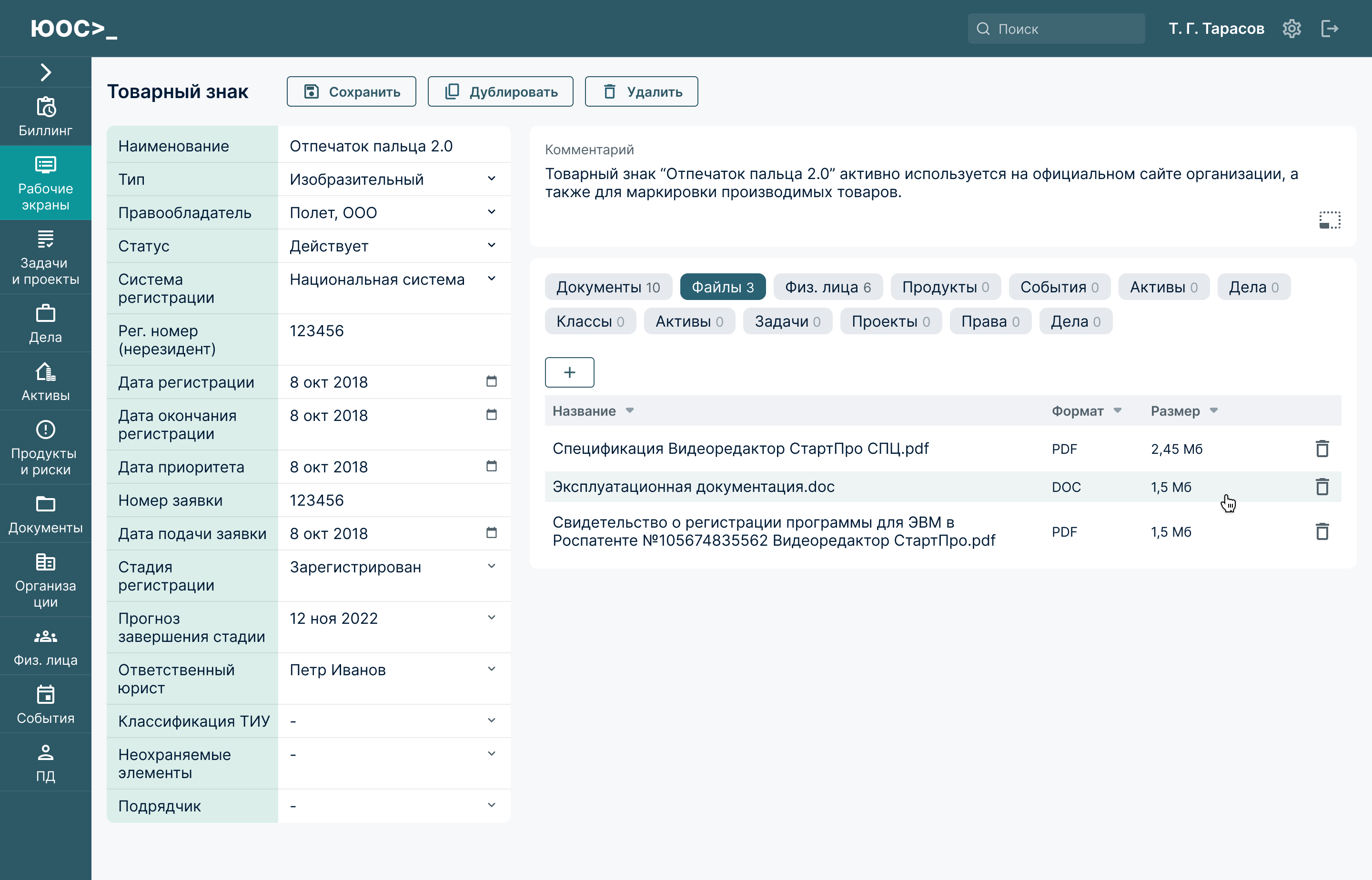Delete the Эксплуатационная документация.doc file
Viewport: 1372px width, 880px height.
[x=1322, y=487]
